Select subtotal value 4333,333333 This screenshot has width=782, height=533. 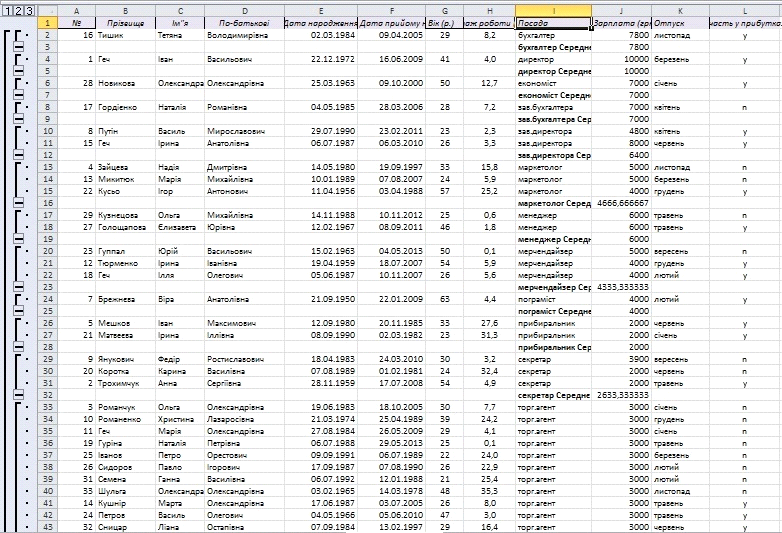(621, 287)
